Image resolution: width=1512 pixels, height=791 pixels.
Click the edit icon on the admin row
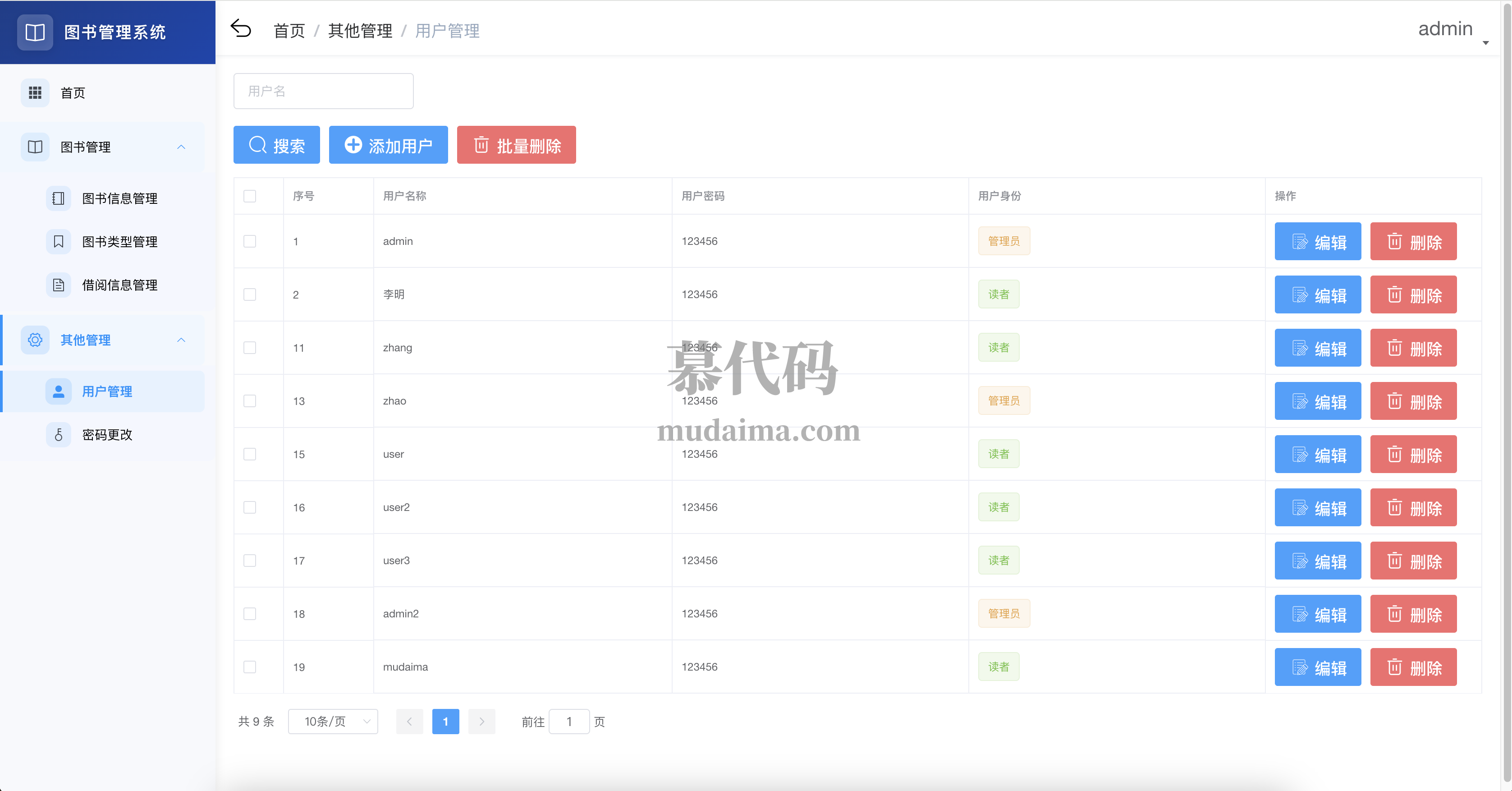[x=1301, y=241]
